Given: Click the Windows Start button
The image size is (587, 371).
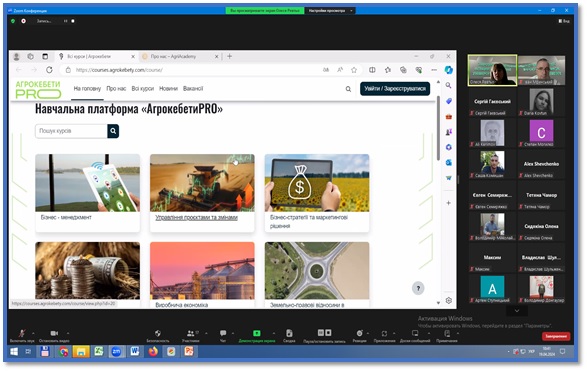Looking at the screenshot, I should click(x=14, y=352).
